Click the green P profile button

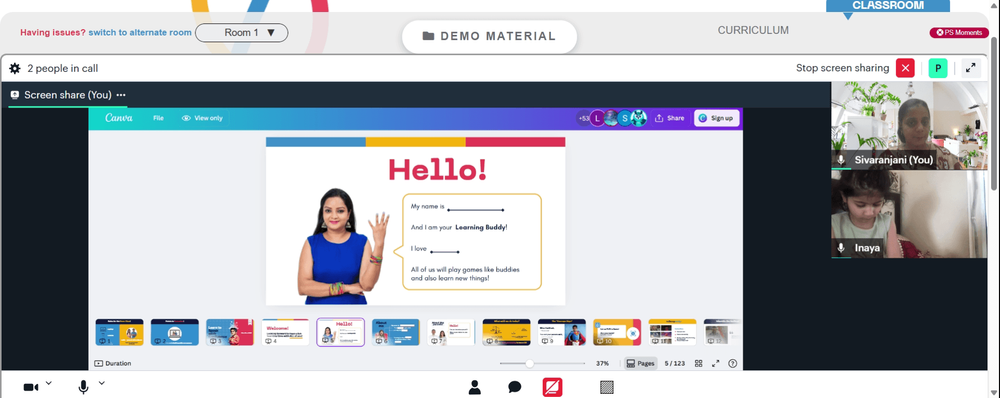point(938,68)
